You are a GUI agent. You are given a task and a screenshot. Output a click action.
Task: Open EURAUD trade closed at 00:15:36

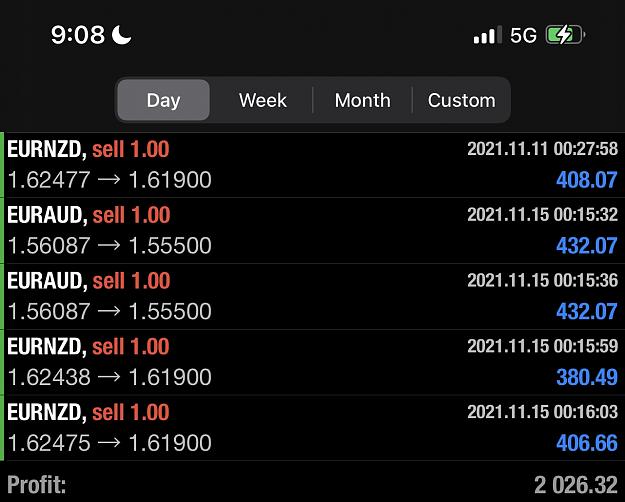[312, 296]
